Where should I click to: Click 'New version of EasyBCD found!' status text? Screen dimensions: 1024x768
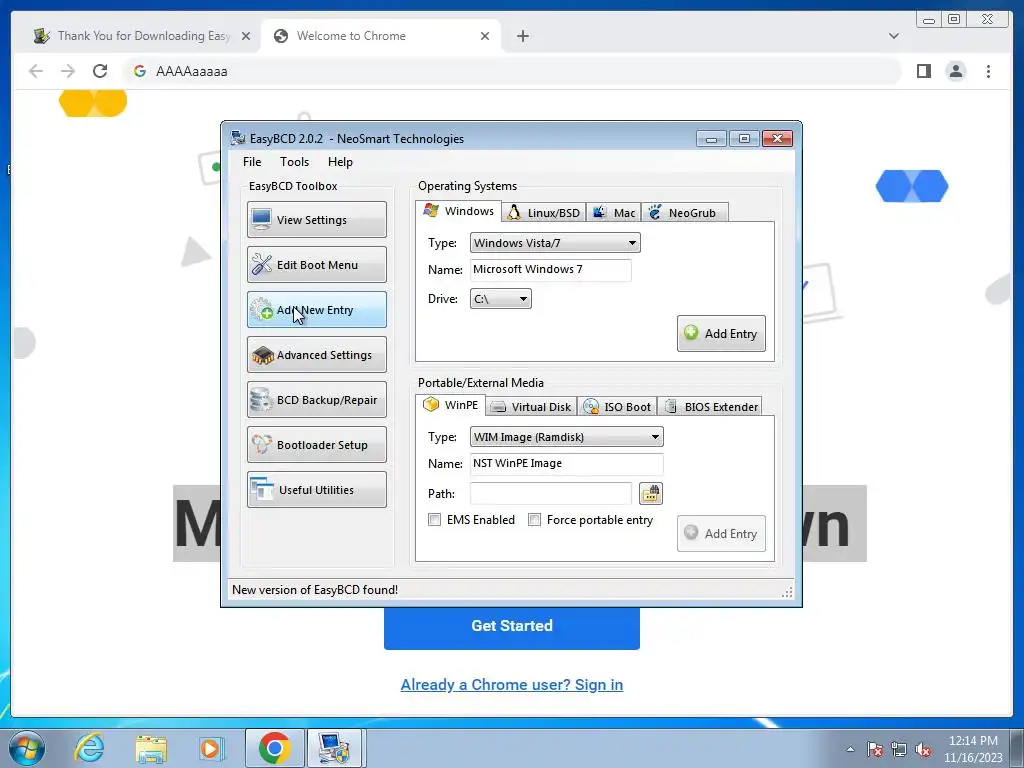click(315, 590)
